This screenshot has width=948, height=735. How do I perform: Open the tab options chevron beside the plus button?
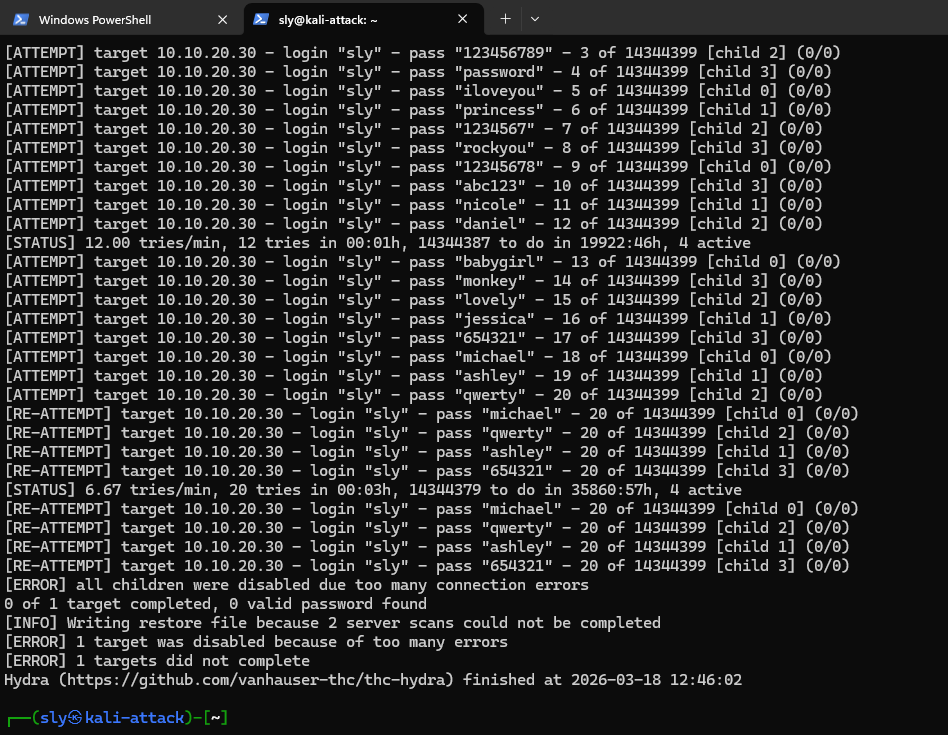[533, 18]
